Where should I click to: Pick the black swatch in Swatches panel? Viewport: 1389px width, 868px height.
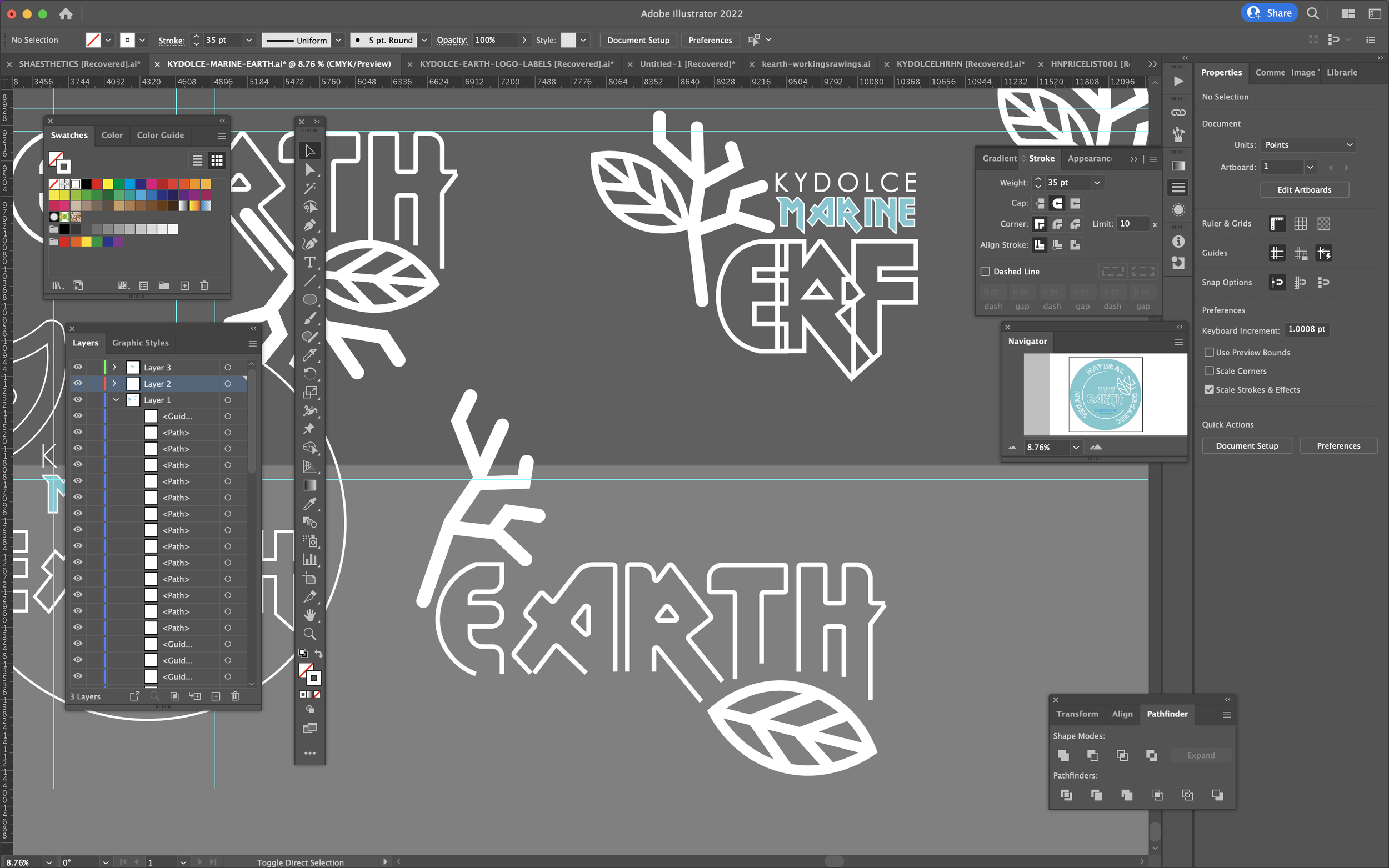(x=86, y=184)
